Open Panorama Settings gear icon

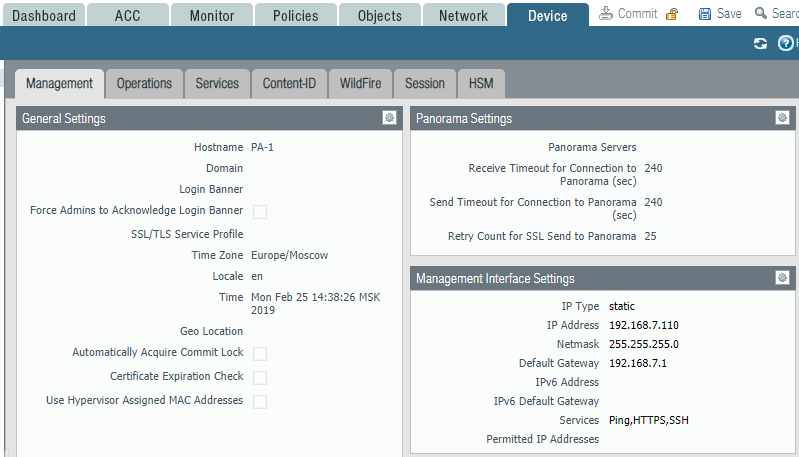pyautogui.click(x=782, y=118)
